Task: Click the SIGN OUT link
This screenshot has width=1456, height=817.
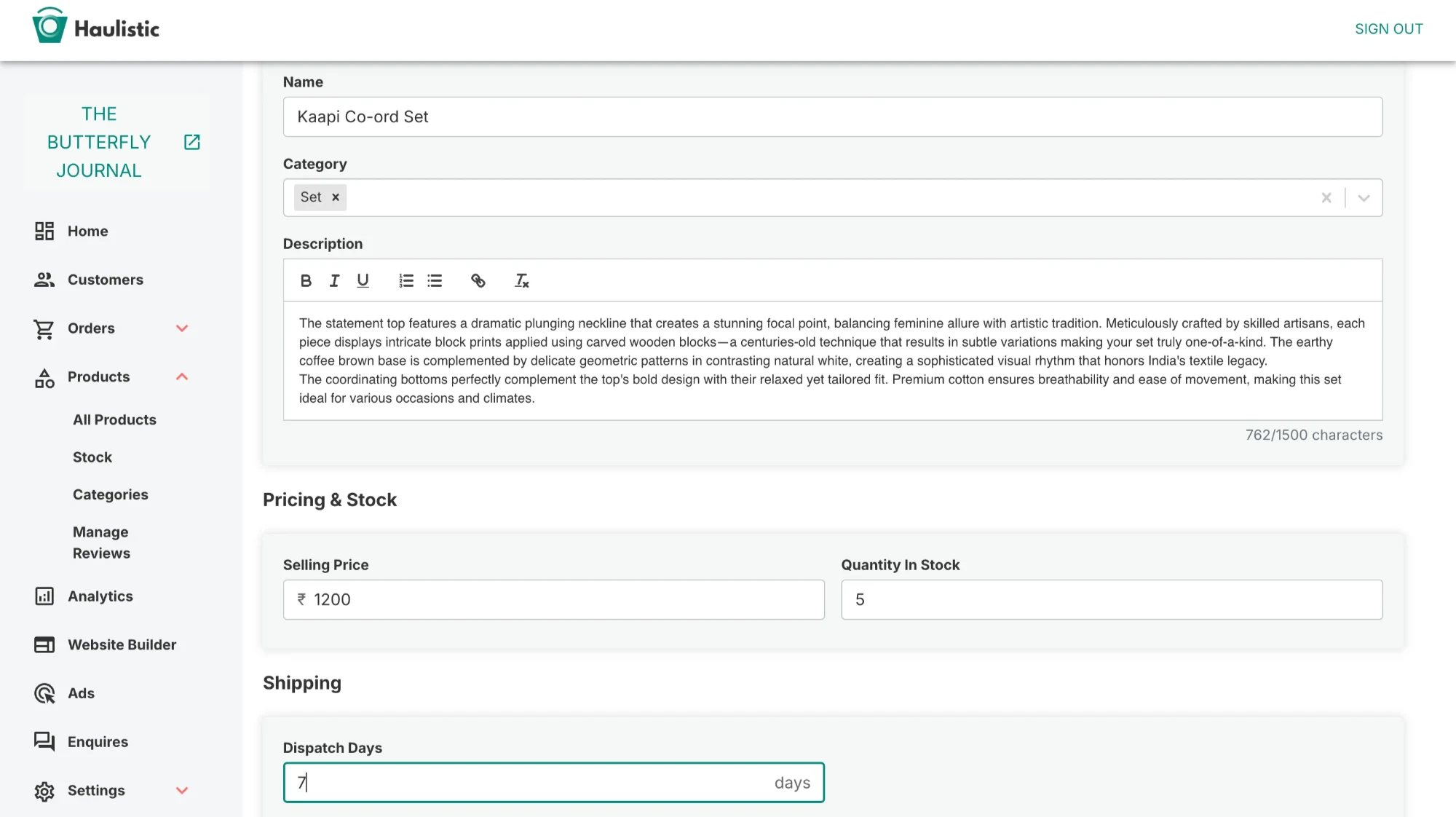Action: (1388, 29)
